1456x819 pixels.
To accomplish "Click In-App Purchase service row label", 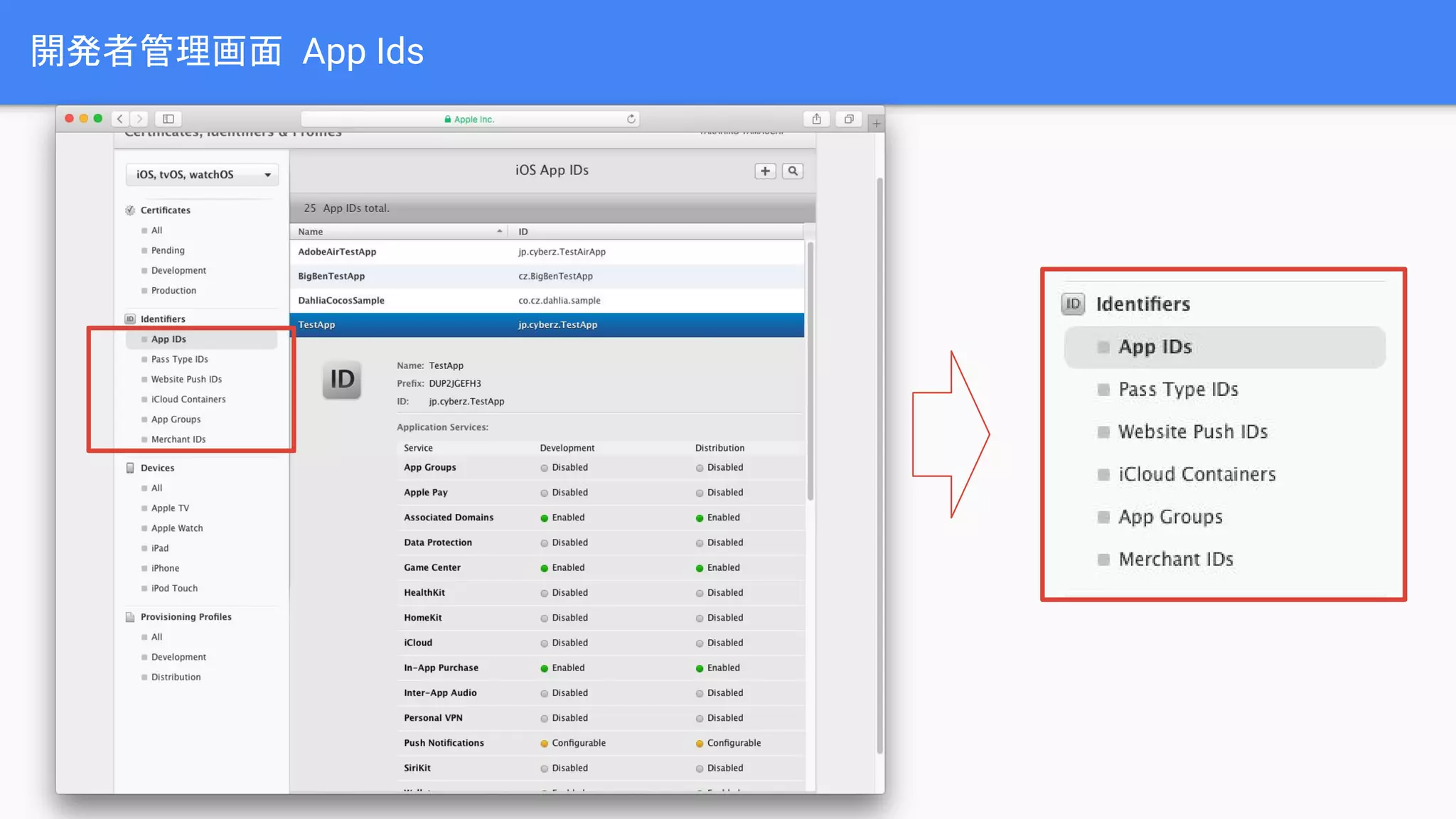I will coord(441,668).
